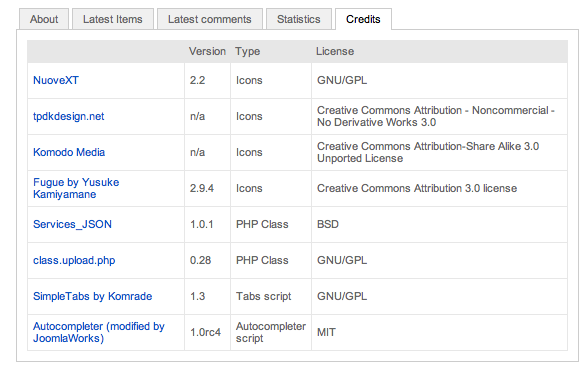Click Creative Commons Attribution 3.0 license text
This screenshot has width=585, height=370.
click(417, 188)
